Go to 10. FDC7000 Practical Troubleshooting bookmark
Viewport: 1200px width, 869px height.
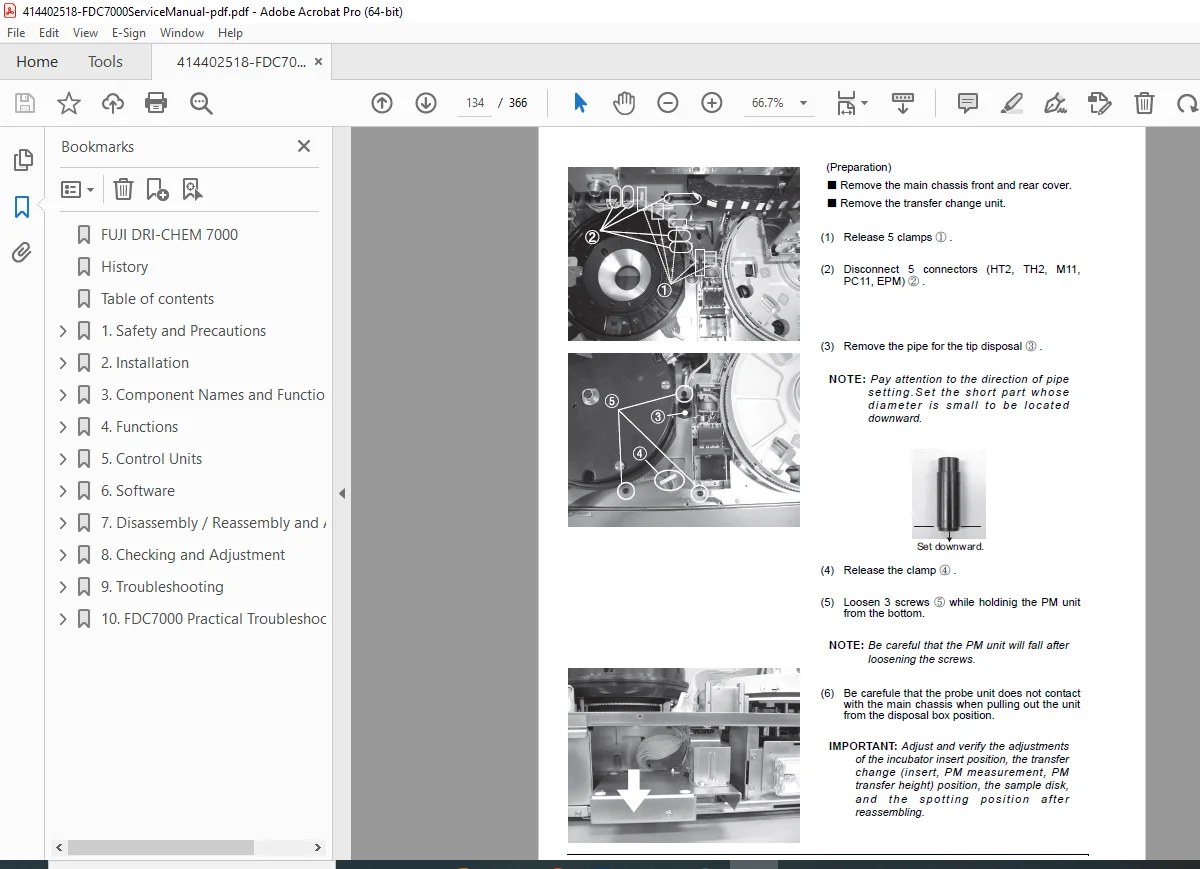click(214, 619)
